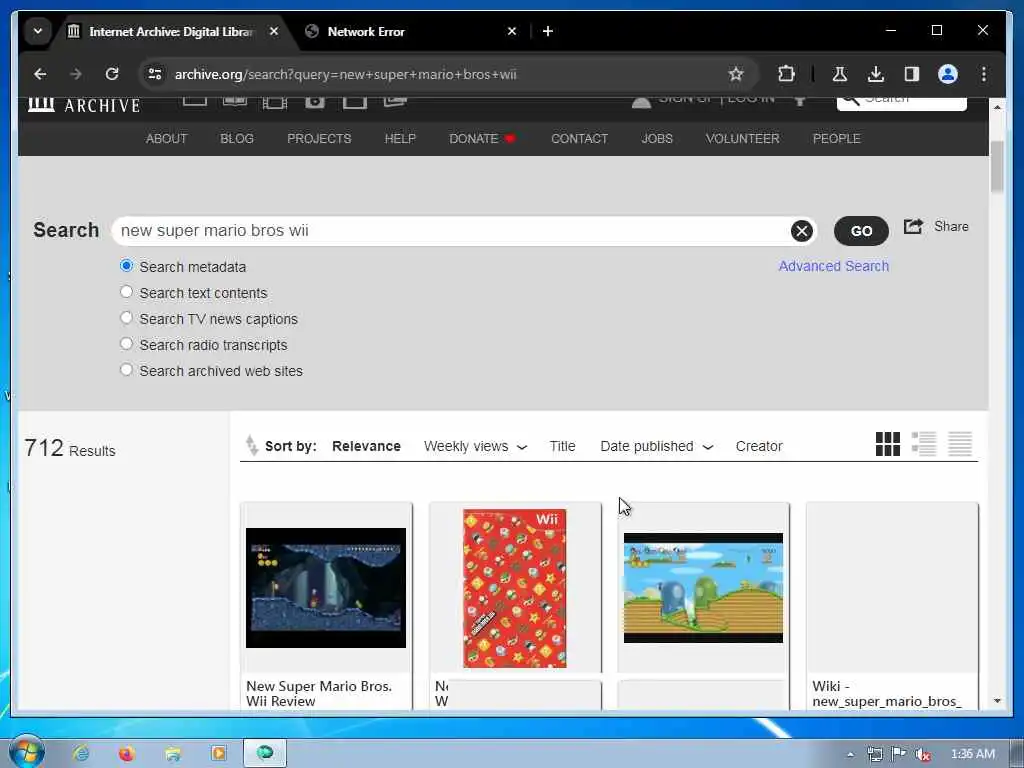1024x768 pixels.
Task: Show hidden system tray icons arrow
Action: [850, 754]
